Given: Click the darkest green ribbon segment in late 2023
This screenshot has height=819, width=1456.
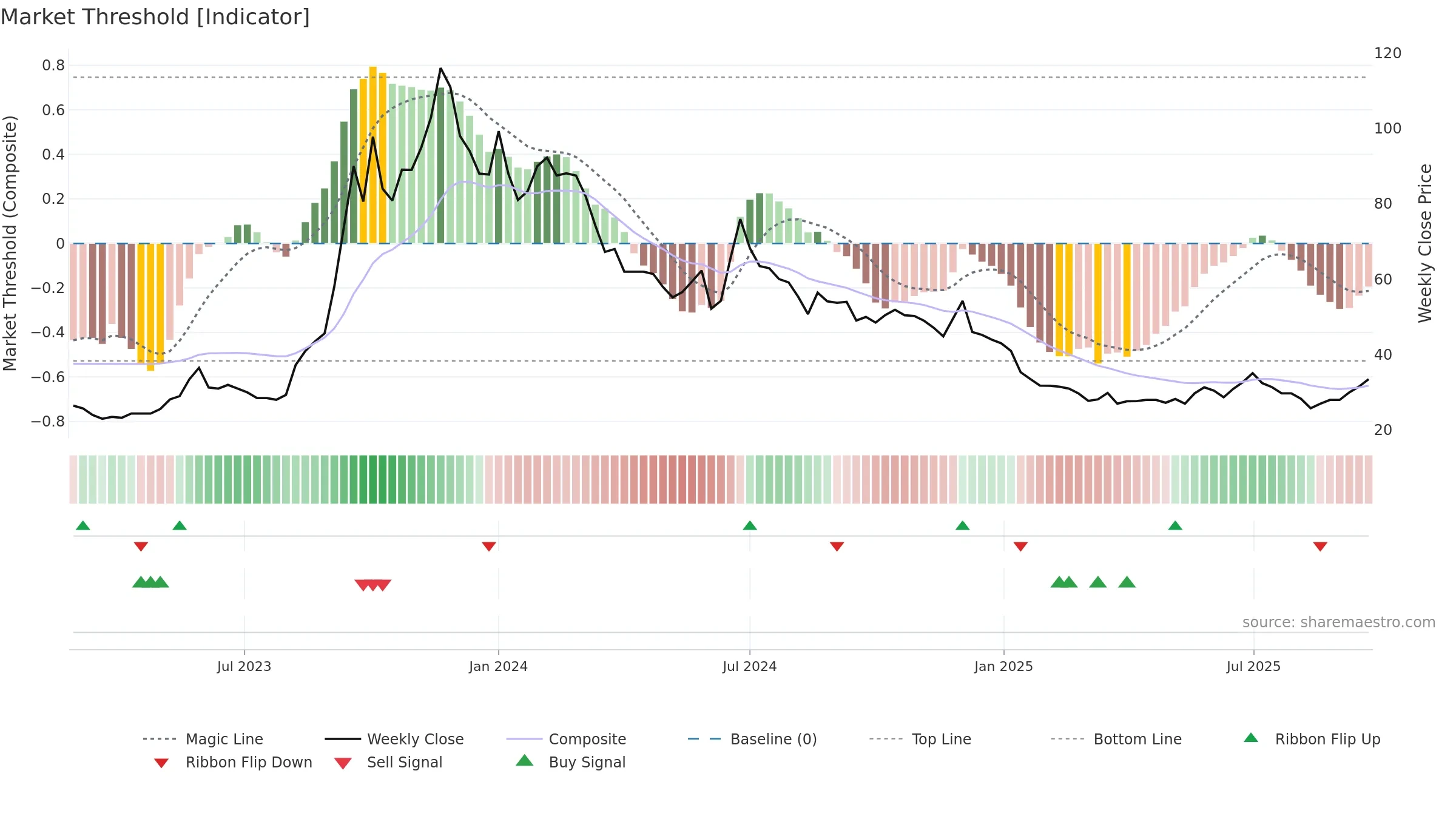Looking at the screenshot, I should (x=372, y=479).
